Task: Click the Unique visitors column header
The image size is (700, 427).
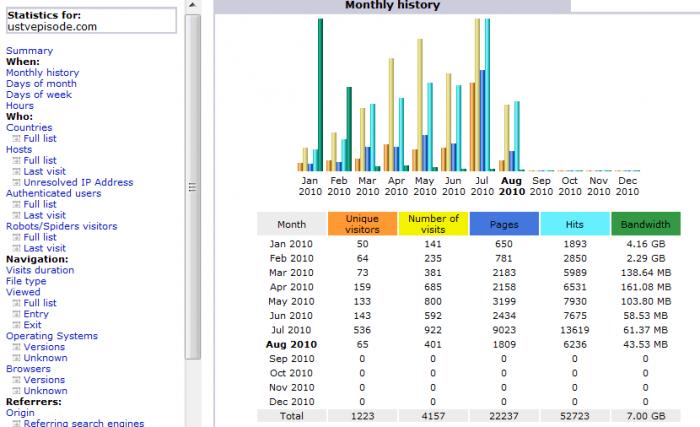Action: click(362, 224)
